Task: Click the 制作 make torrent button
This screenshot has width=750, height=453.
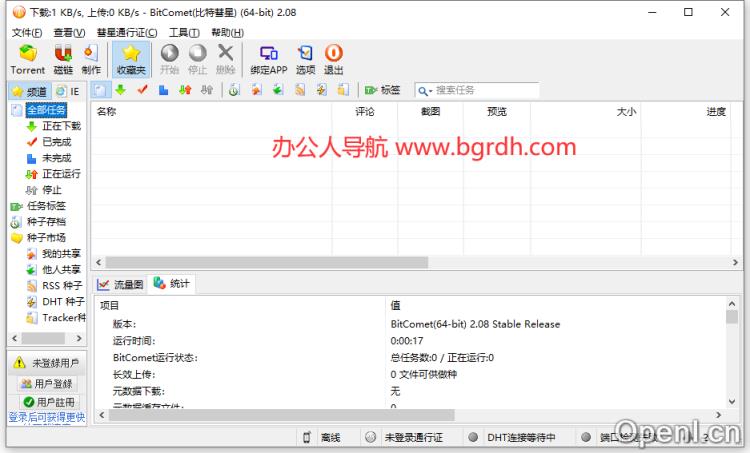Action: coord(91,59)
